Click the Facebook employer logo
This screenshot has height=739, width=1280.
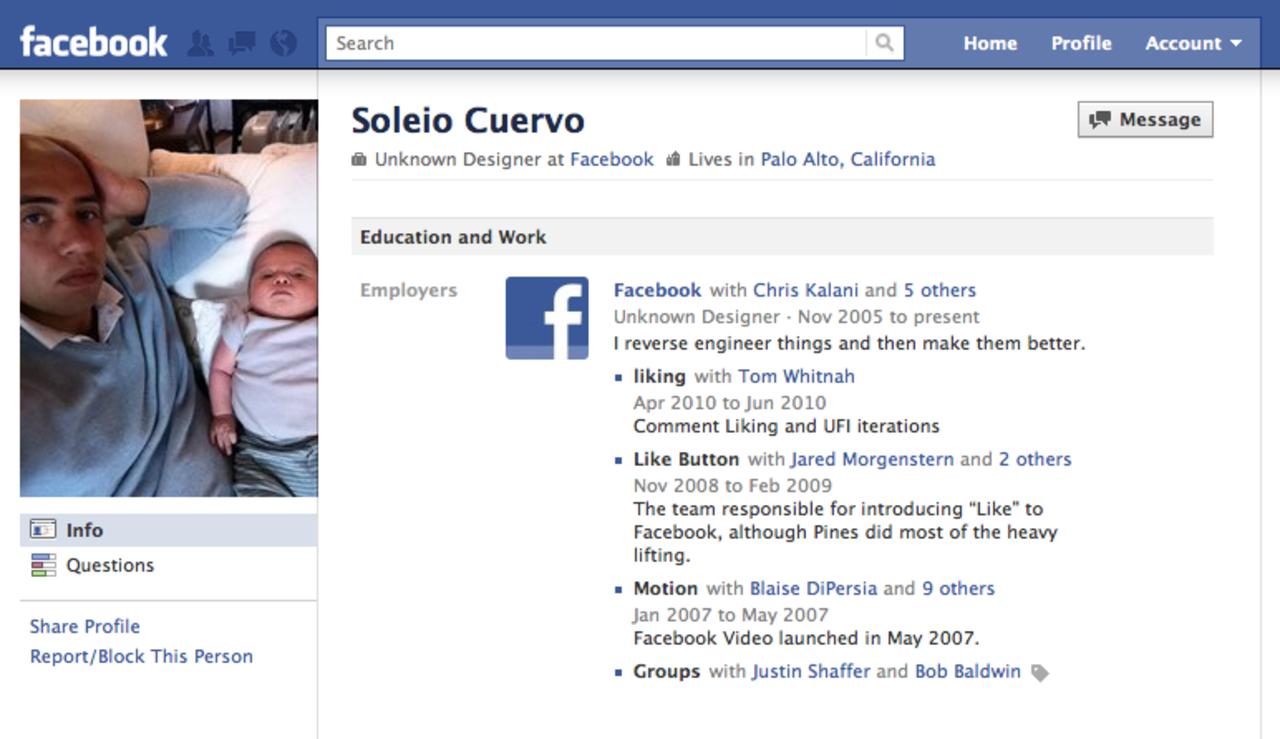pos(547,318)
